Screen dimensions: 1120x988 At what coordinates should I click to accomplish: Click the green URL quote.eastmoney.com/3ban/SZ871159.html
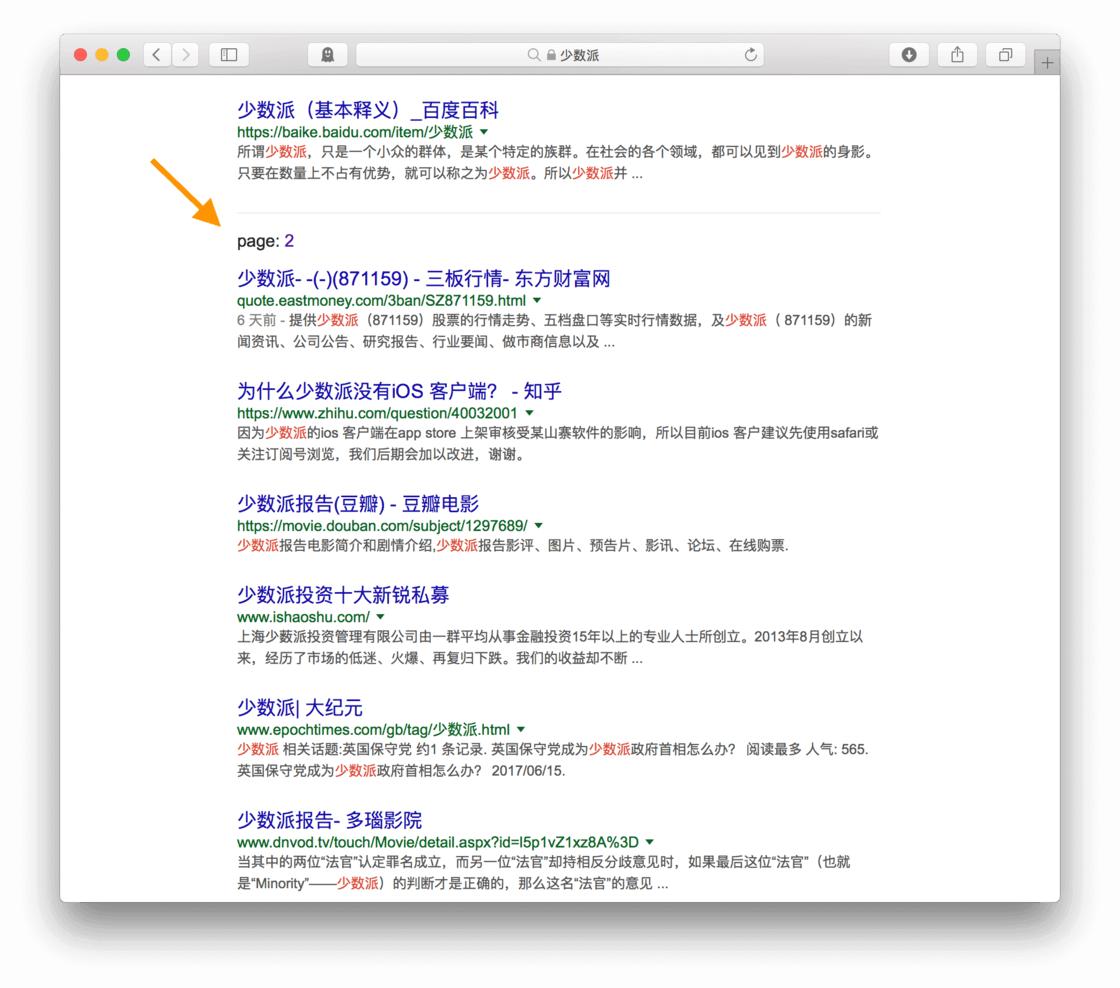pos(381,301)
